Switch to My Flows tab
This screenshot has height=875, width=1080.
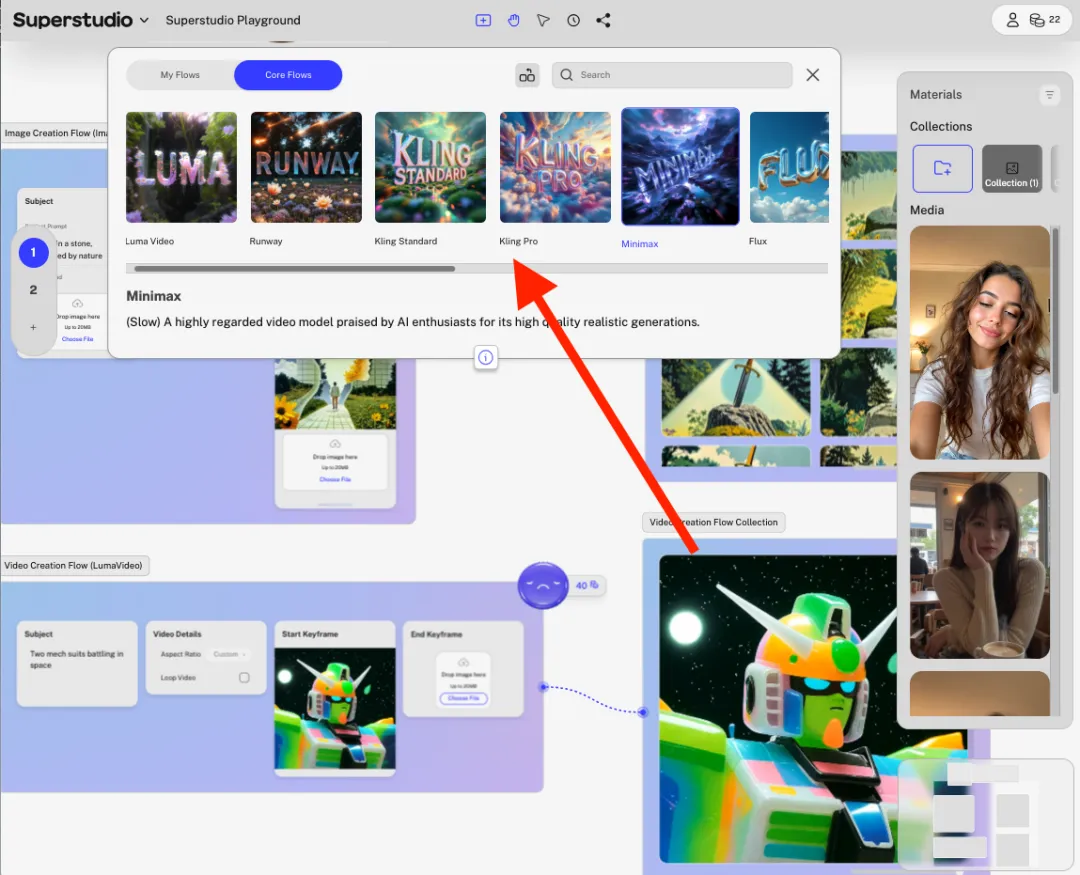tap(180, 75)
